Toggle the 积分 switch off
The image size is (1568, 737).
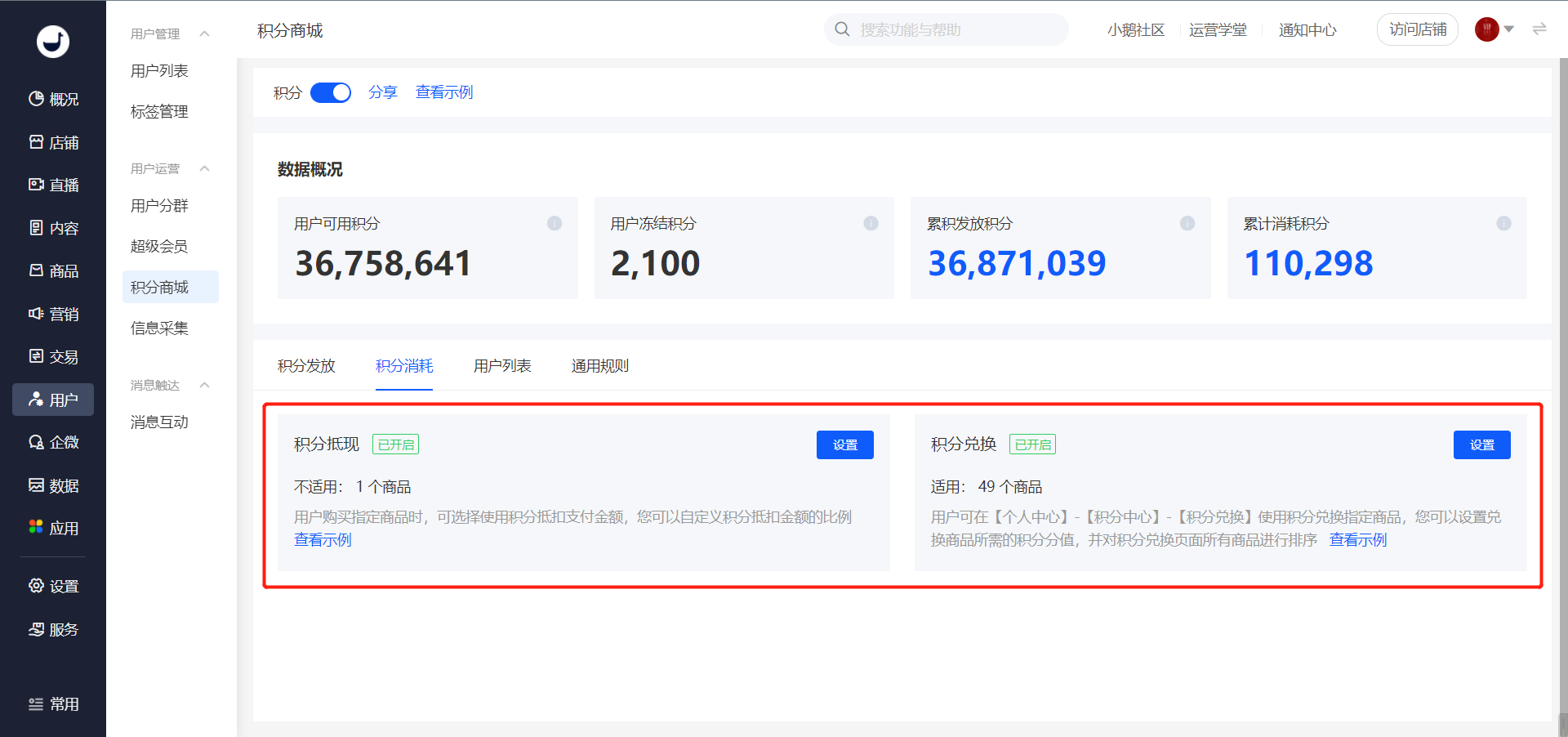(x=331, y=92)
